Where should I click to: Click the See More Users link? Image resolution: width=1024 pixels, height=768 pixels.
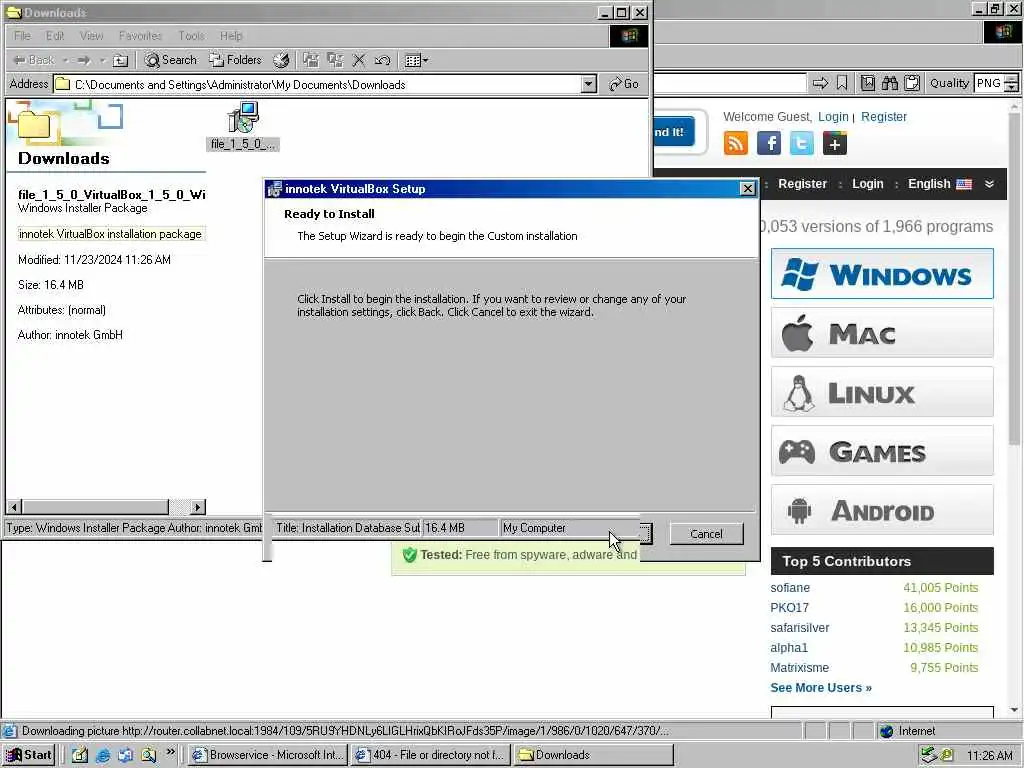tap(821, 688)
